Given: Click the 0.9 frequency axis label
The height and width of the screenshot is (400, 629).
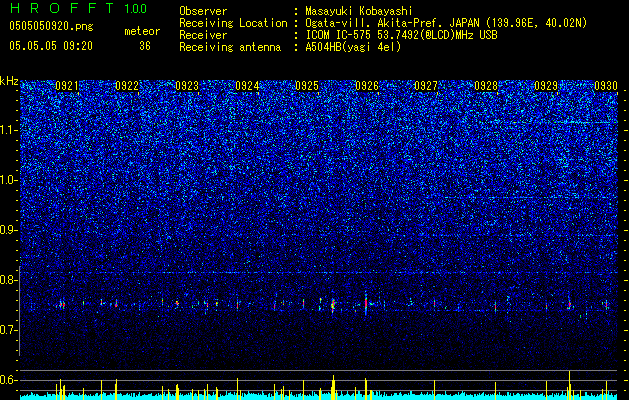Looking at the screenshot, I should pyautogui.click(x=9, y=230).
